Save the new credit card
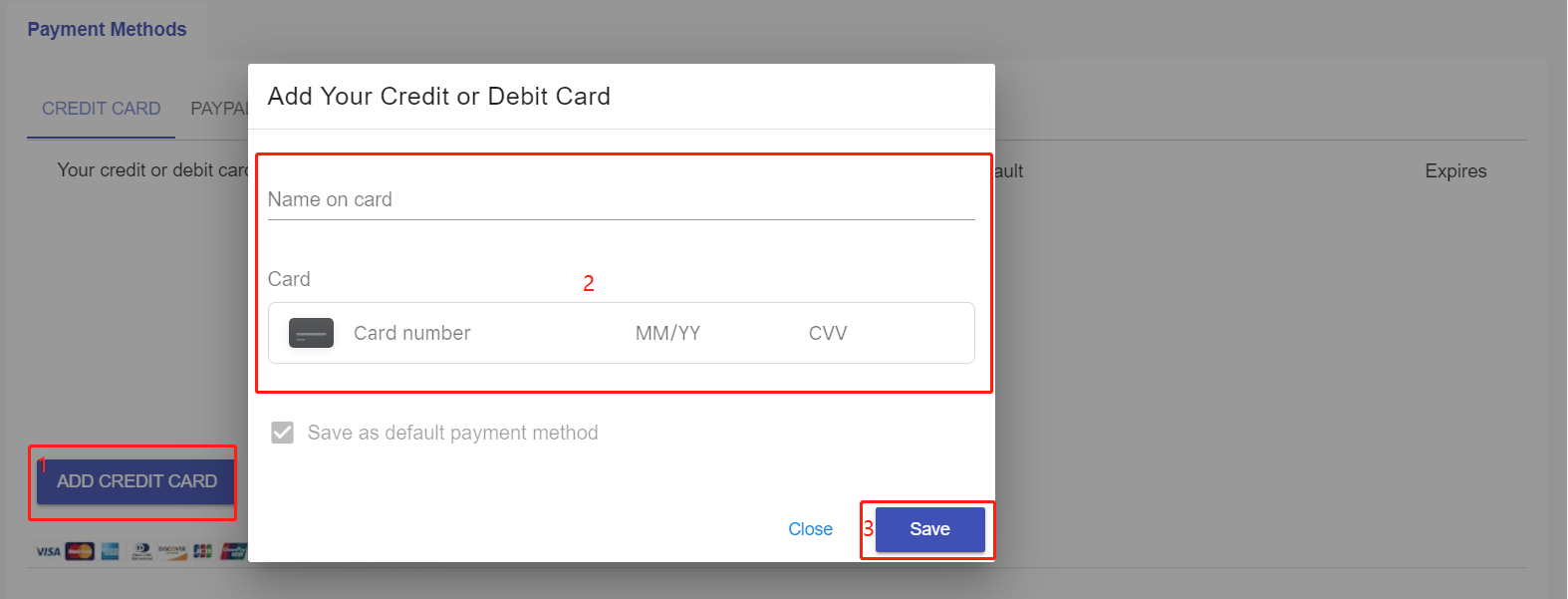 (929, 529)
